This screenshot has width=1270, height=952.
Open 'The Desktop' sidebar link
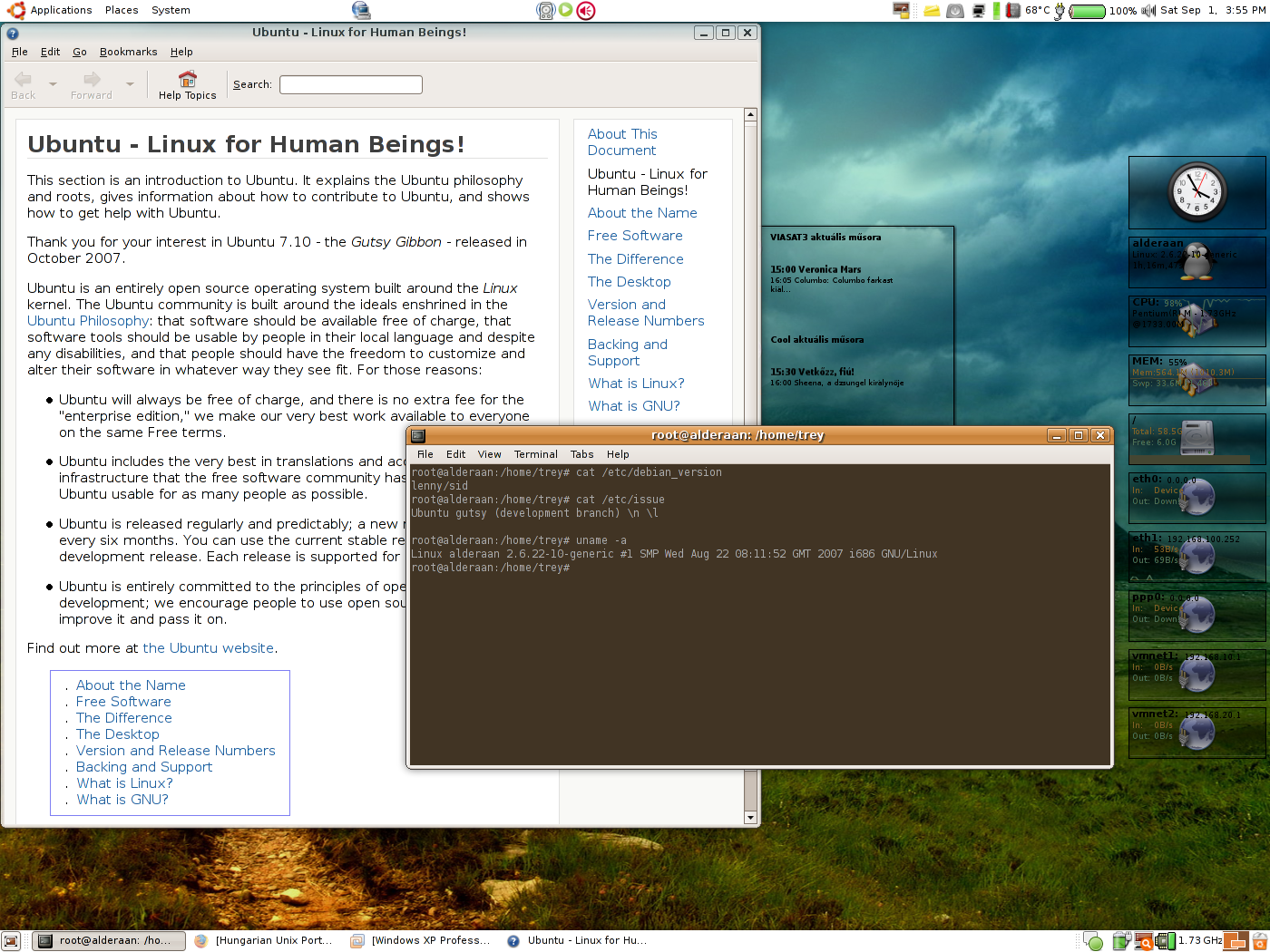tap(629, 282)
